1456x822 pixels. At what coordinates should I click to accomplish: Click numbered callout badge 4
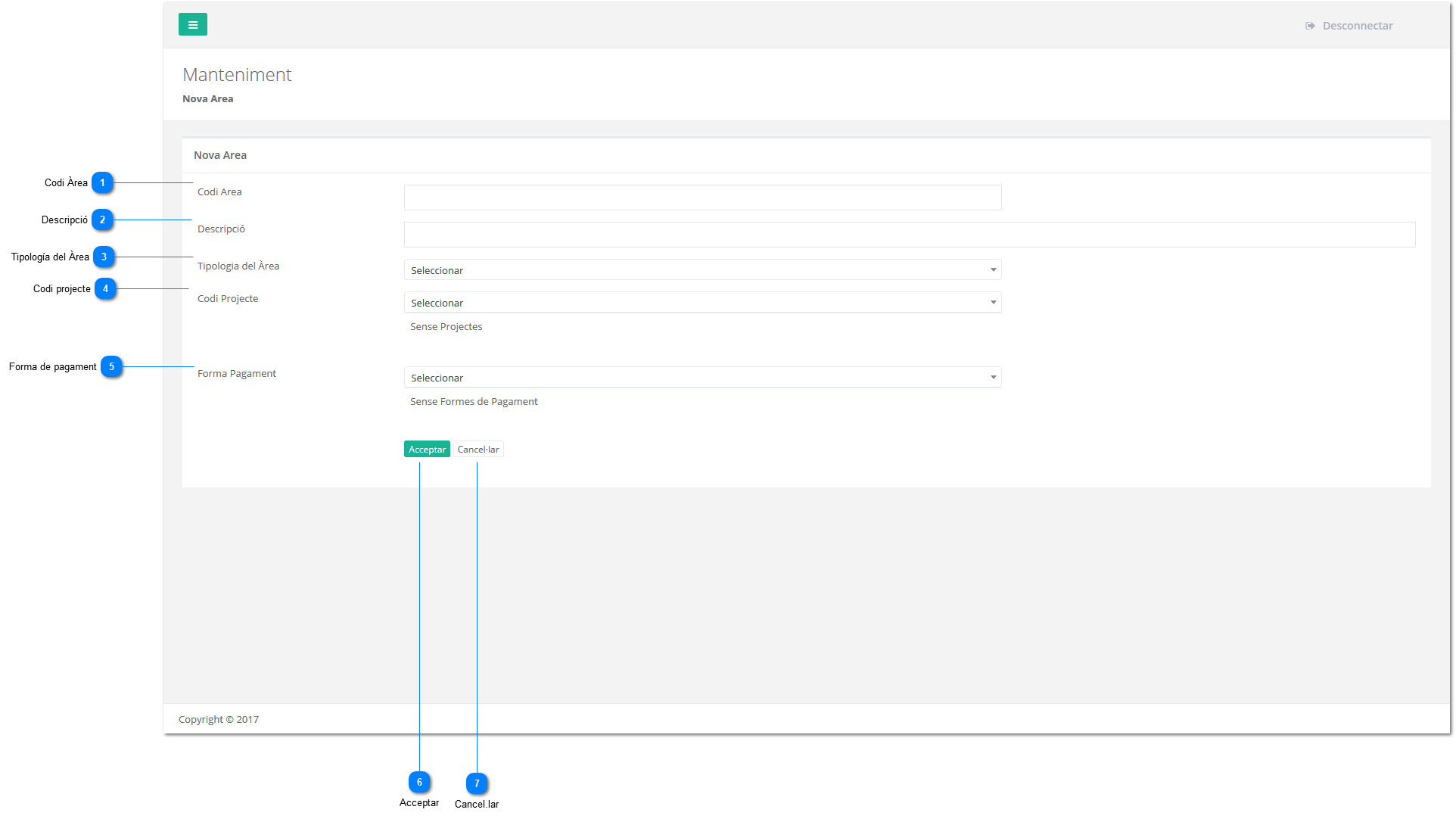click(105, 288)
